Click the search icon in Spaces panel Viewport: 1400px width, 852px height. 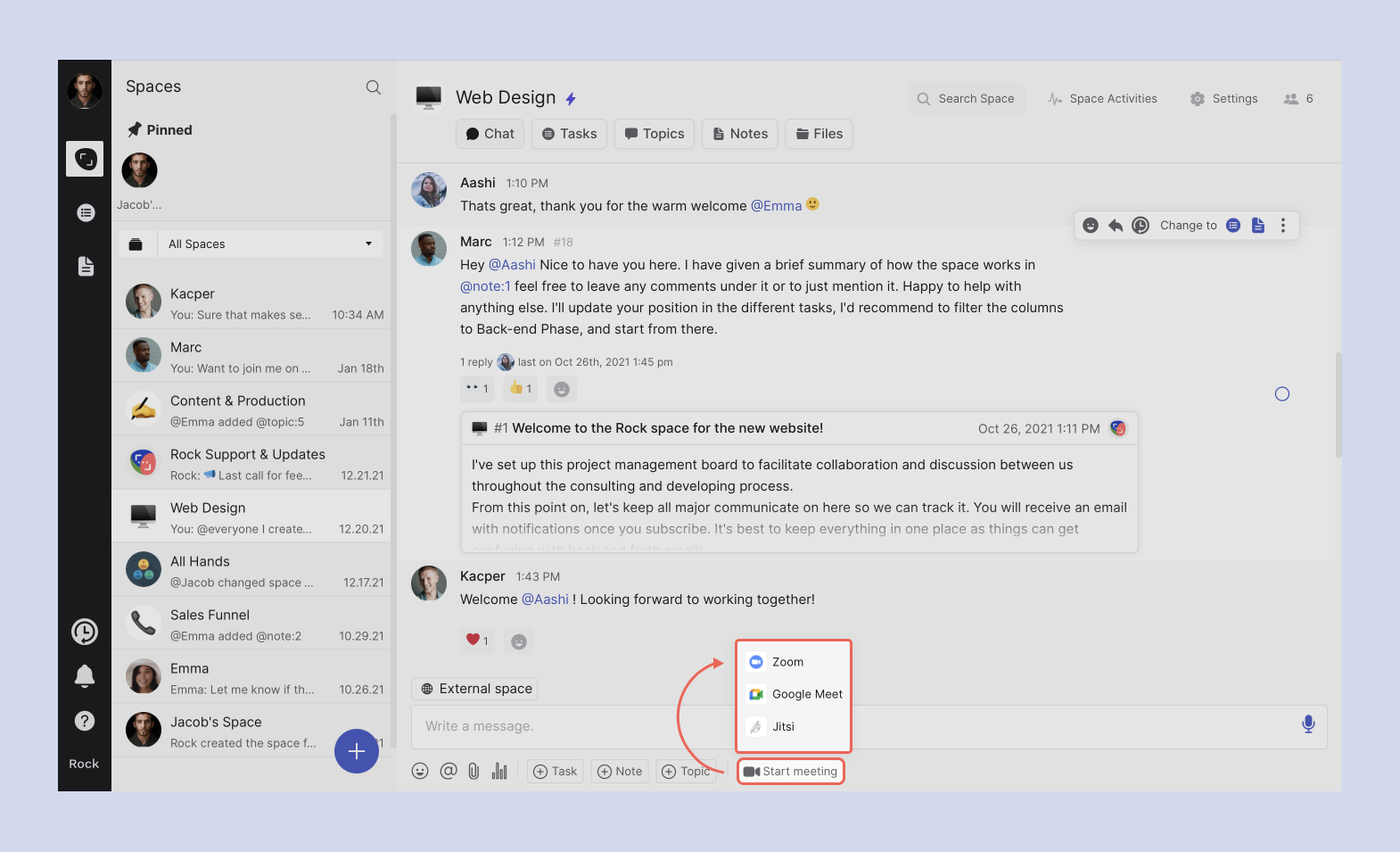(373, 87)
